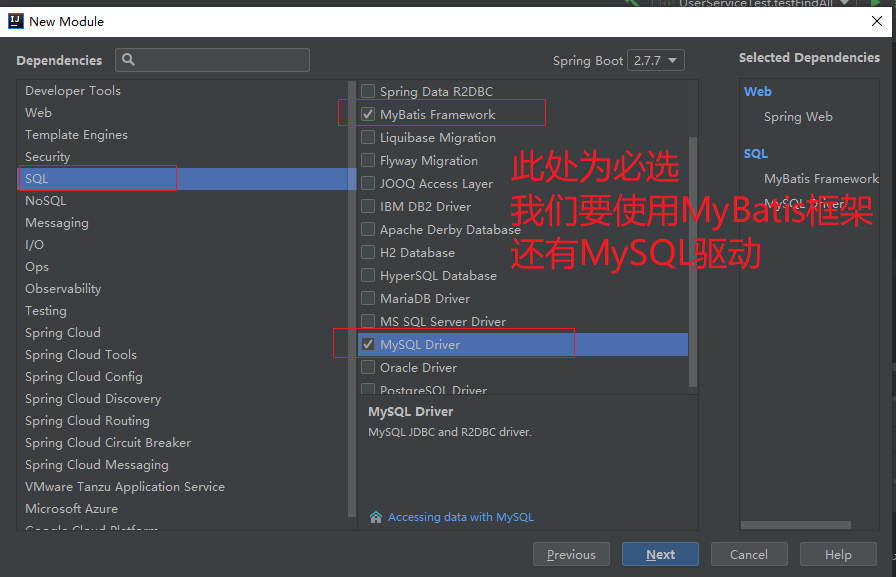Uncheck the MyBatis Framework checkbox
896x577 pixels.
coord(368,115)
